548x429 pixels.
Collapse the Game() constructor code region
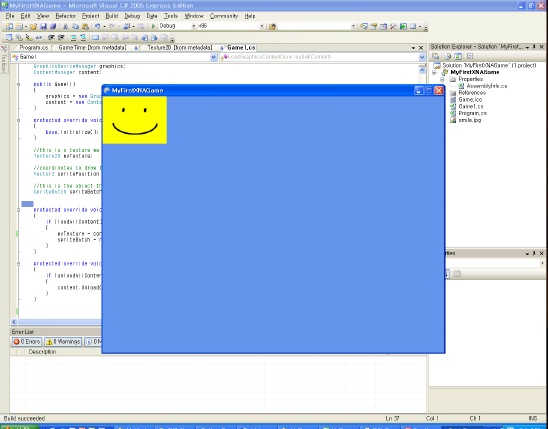click(19, 84)
